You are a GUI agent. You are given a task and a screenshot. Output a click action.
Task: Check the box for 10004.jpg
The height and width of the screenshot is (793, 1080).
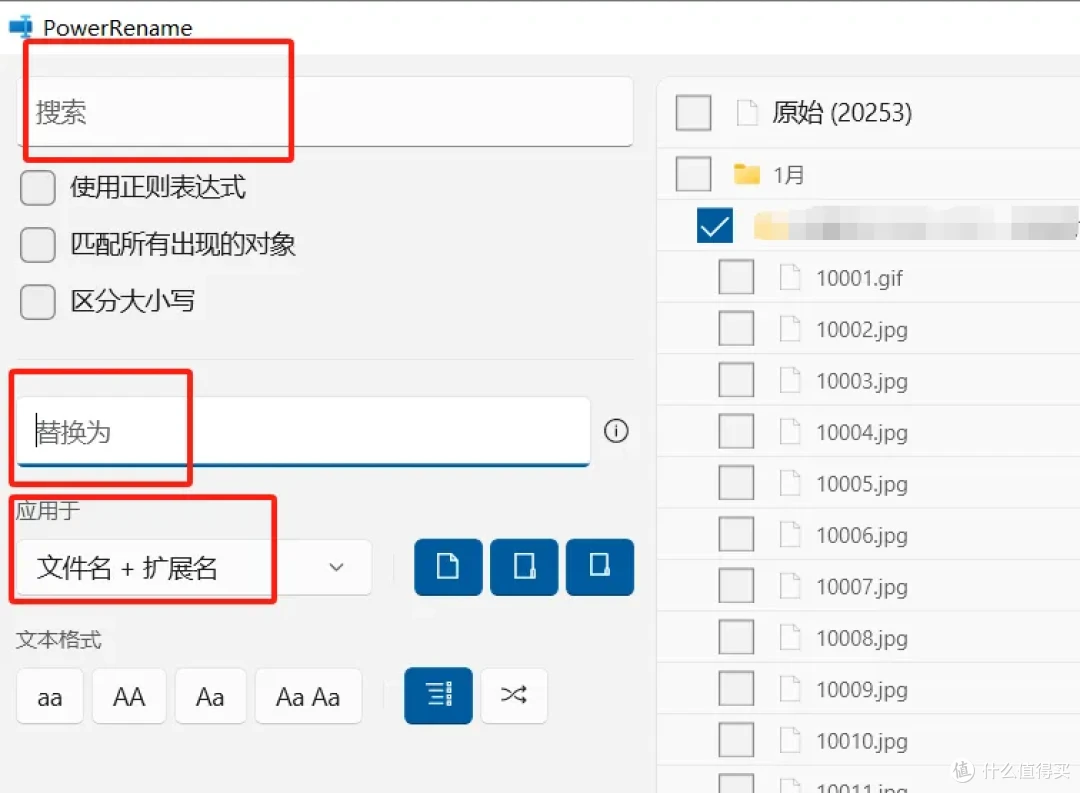(736, 431)
